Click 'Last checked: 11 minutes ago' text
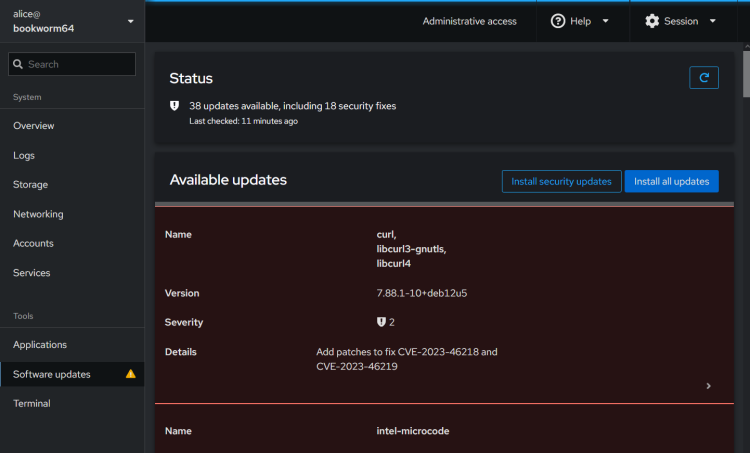The width and height of the screenshot is (750, 453). click(243, 121)
